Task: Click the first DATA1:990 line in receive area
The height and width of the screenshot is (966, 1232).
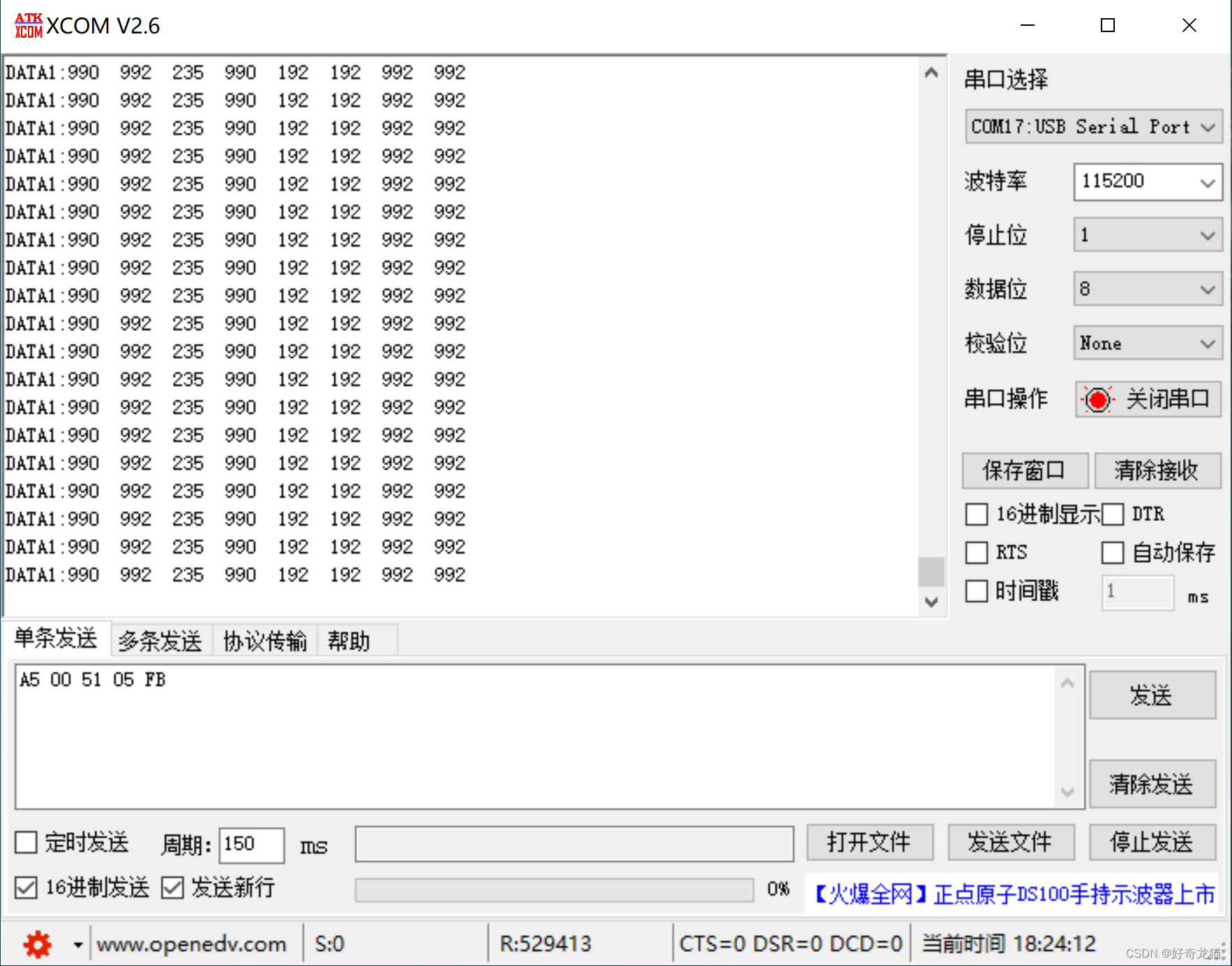Action: tap(235, 73)
